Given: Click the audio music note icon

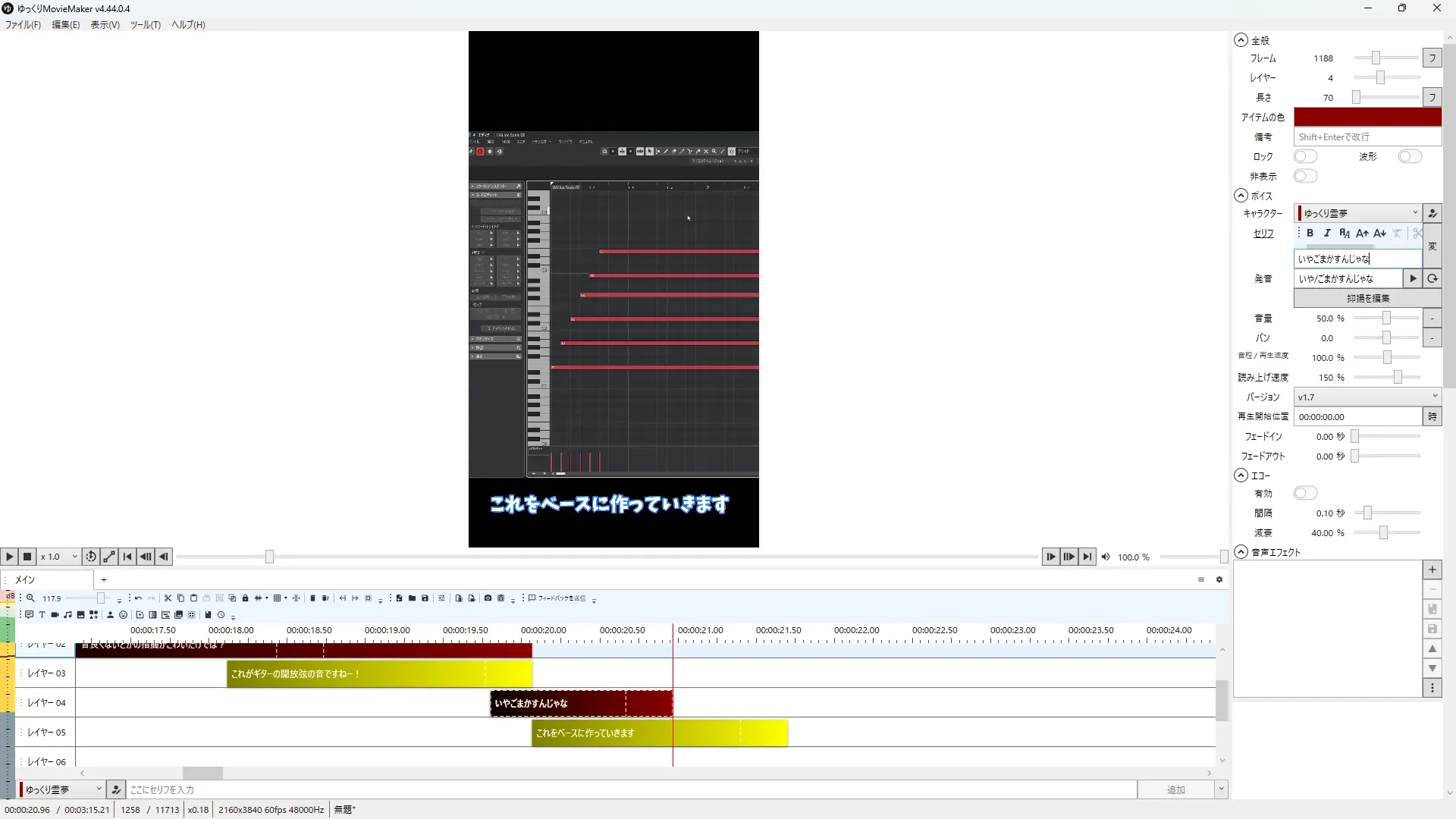Looking at the screenshot, I should (x=67, y=615).
